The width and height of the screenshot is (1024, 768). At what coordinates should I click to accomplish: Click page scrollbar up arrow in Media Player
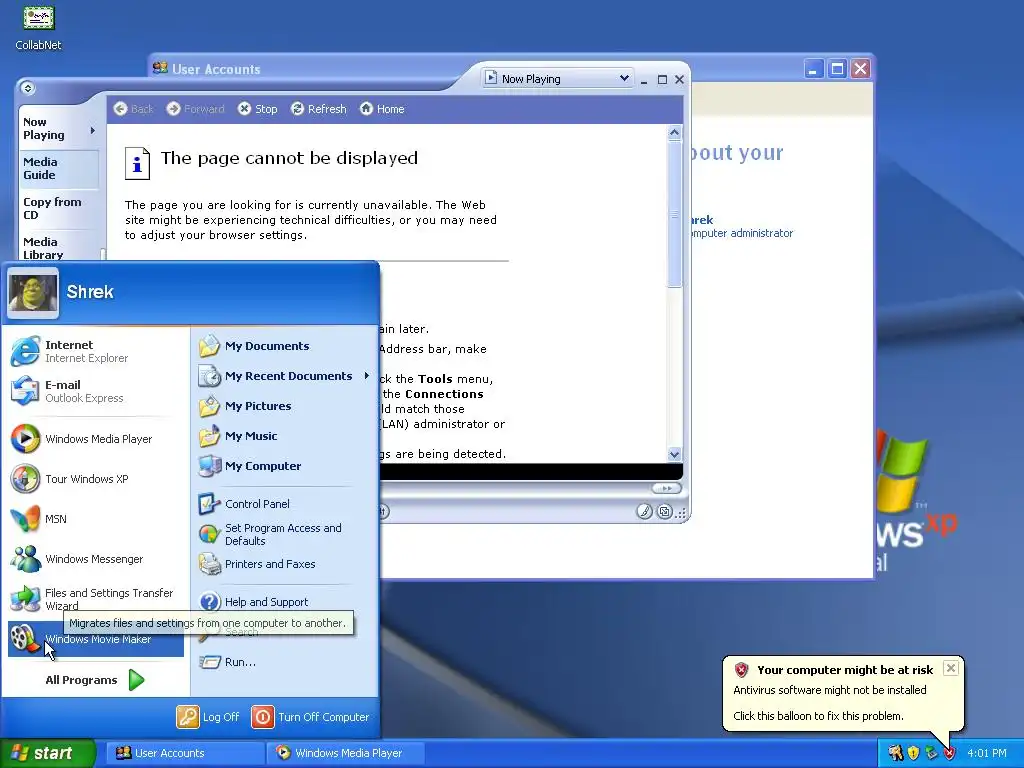click(675, 133)
